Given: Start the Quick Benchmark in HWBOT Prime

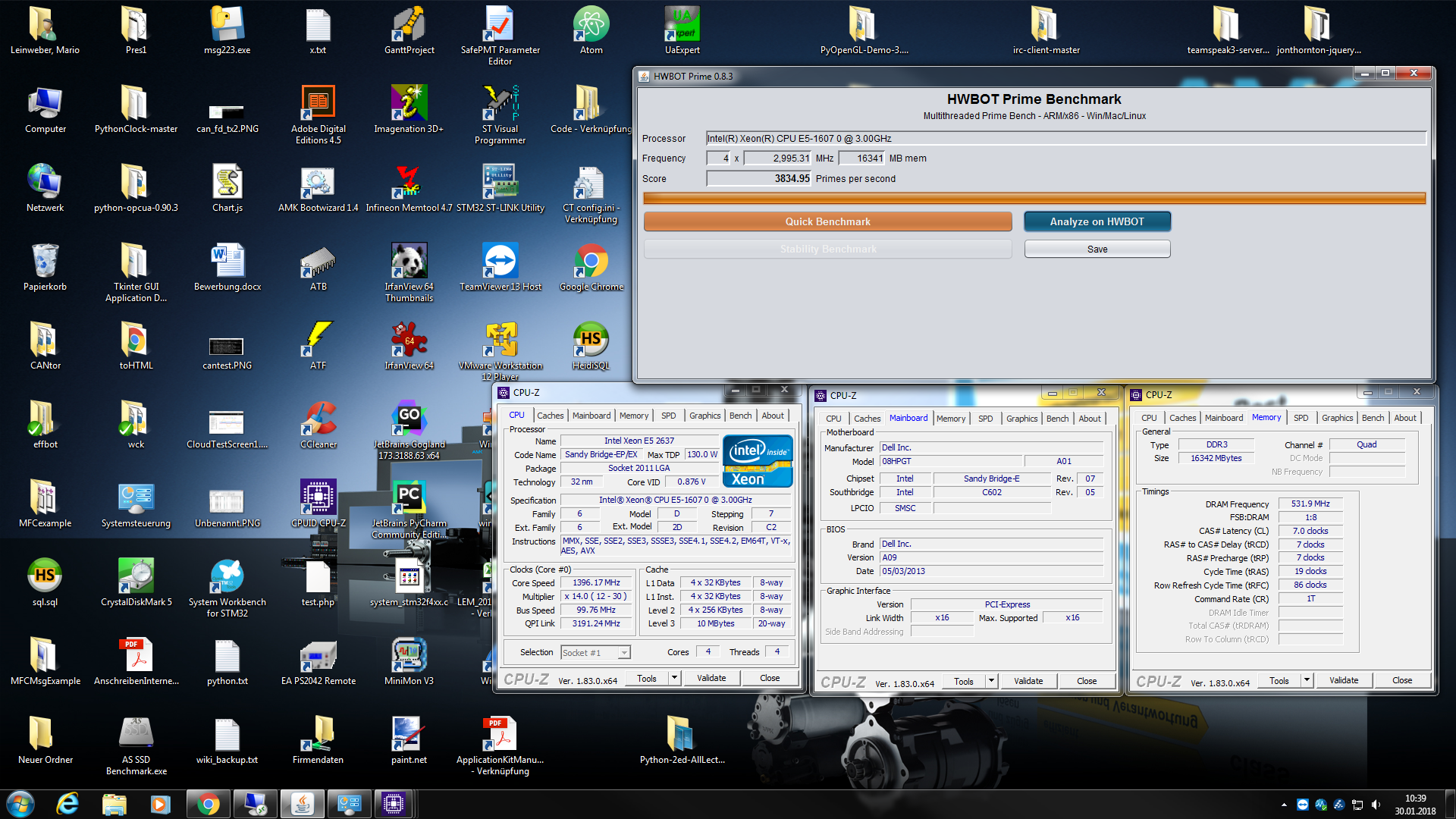Looking at the screenshot, I should point(827,221).
